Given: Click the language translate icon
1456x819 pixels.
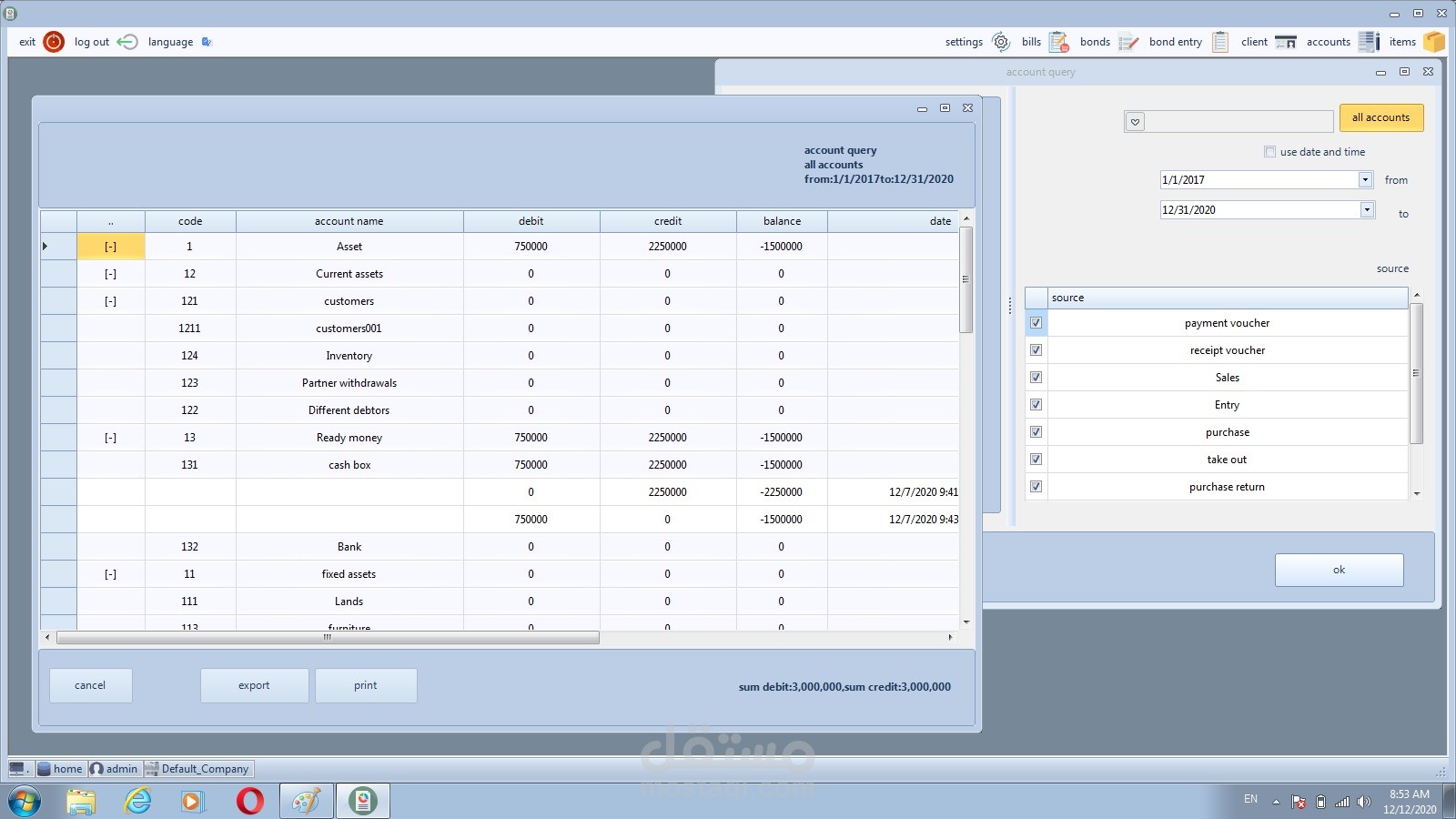Looking at the screenshot, I should click(207, 42).
